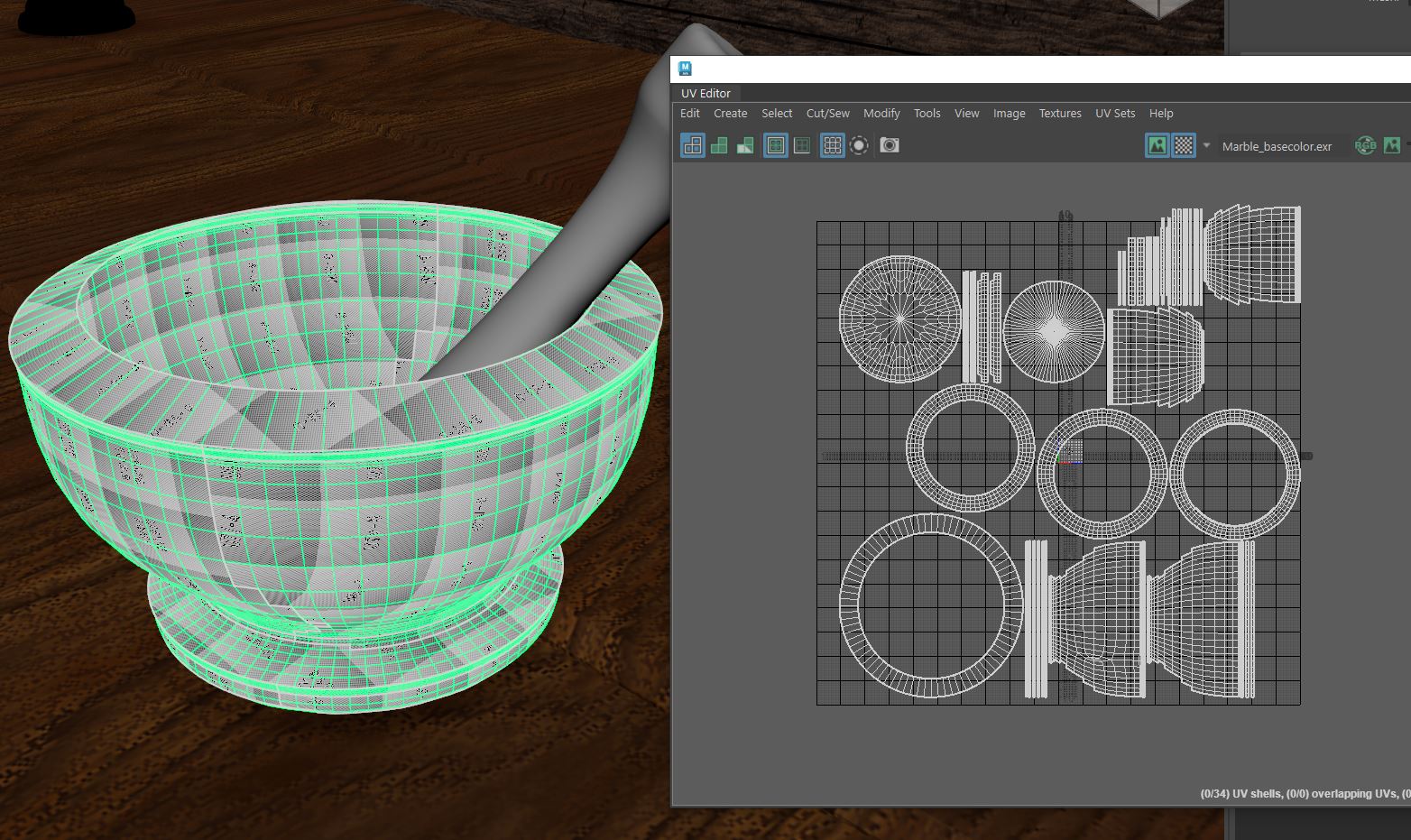1411x840 pixels.
Task: Toggle the display image button
Action: [x=1157, y=145]
